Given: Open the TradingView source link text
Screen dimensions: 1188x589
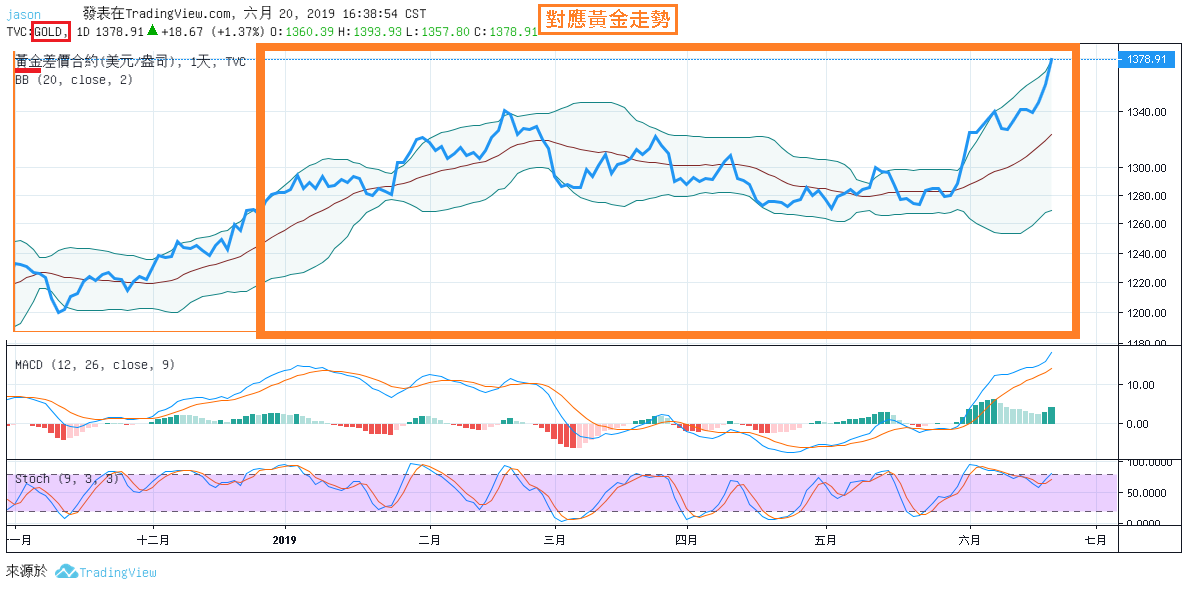Looking at the screenshot, I should (x=117, y=572).
